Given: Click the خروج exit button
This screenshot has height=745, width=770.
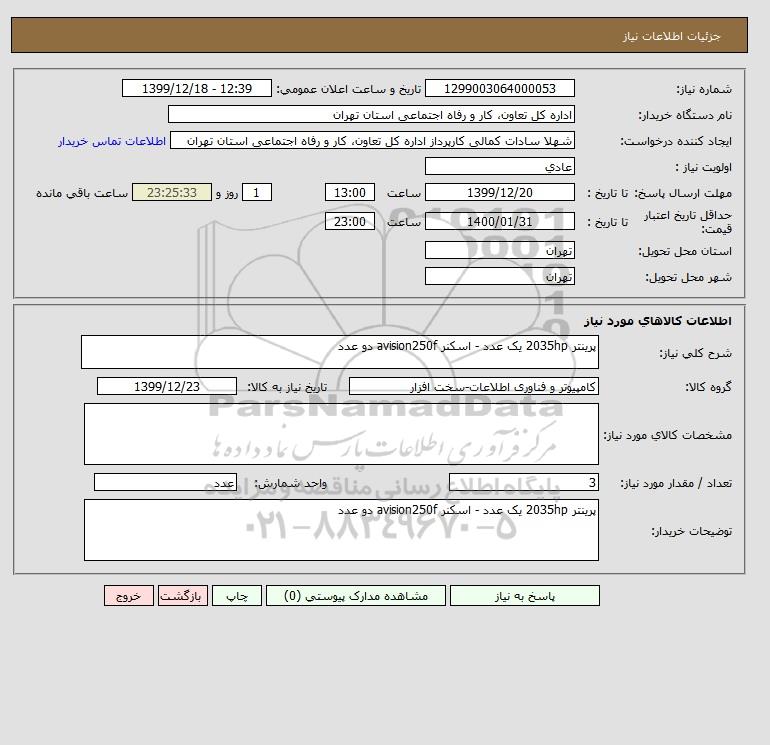Looking at the screenshot, I should click(129, 595).
